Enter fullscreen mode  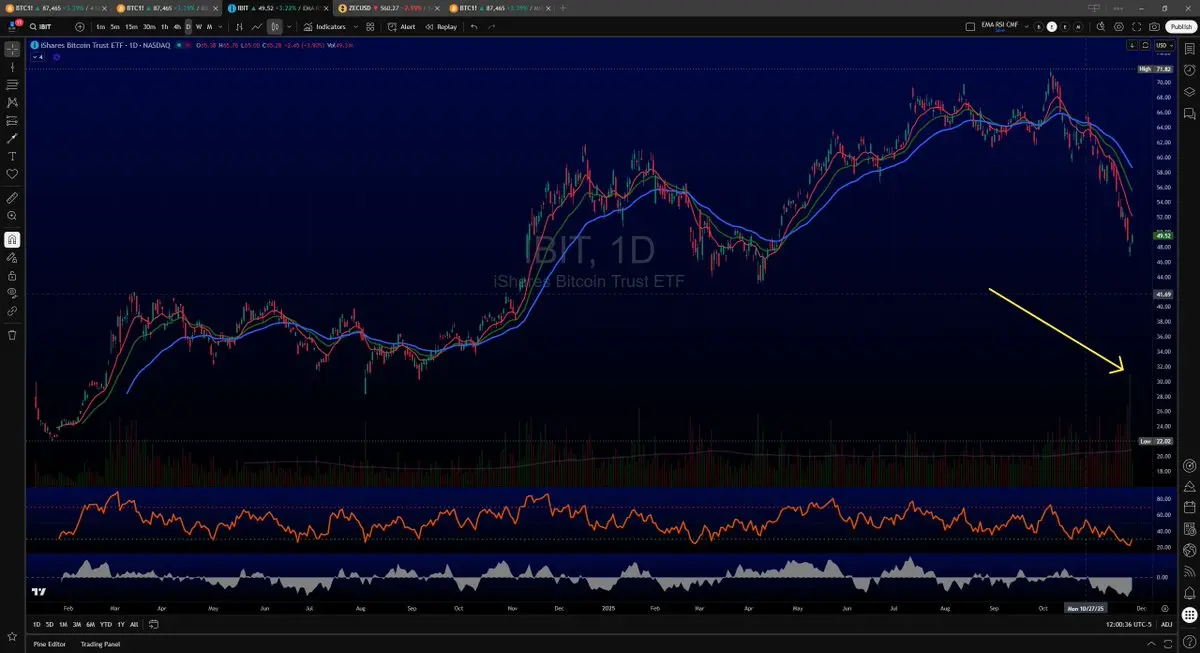(x=1137, y=27)
